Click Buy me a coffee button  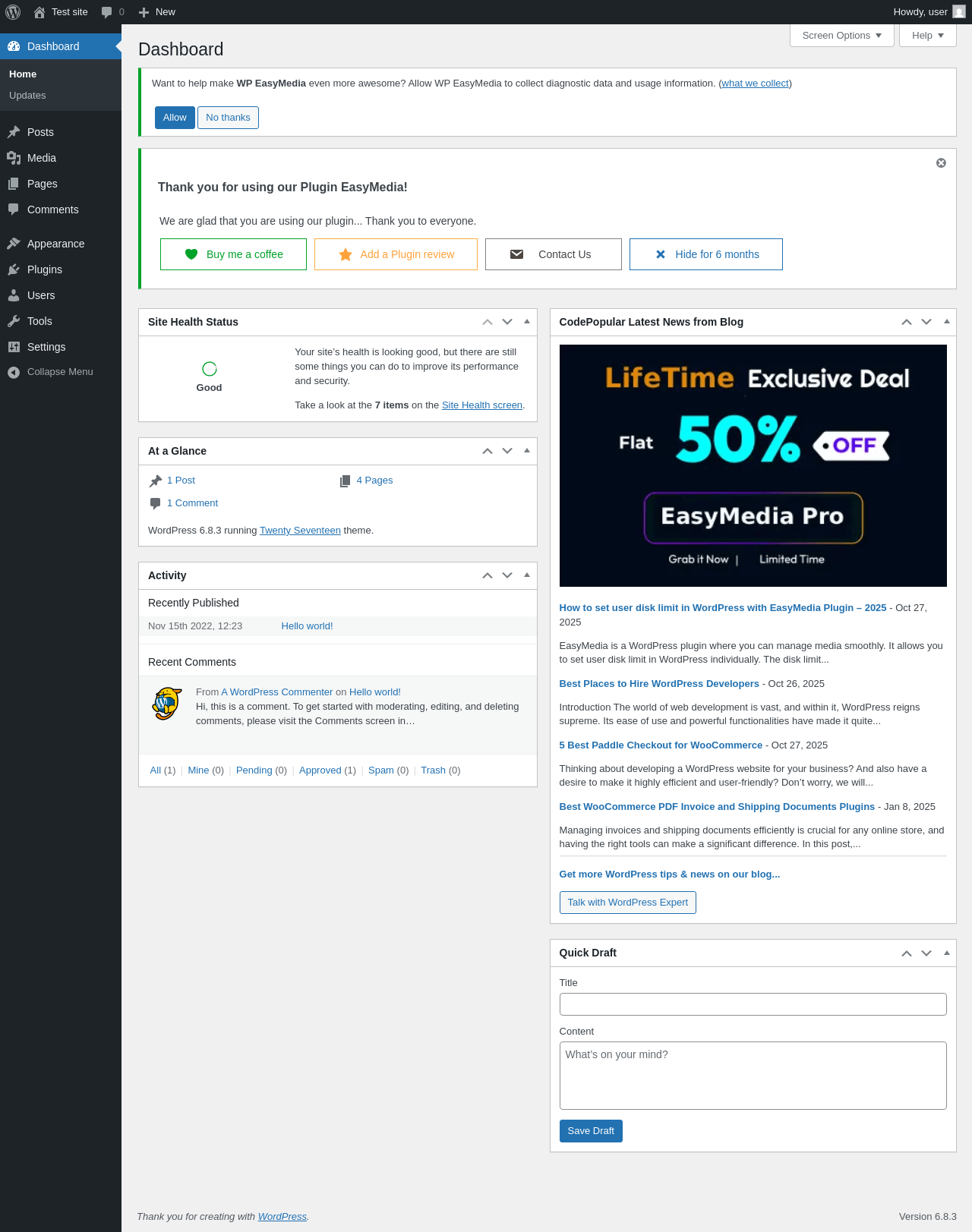233,254
